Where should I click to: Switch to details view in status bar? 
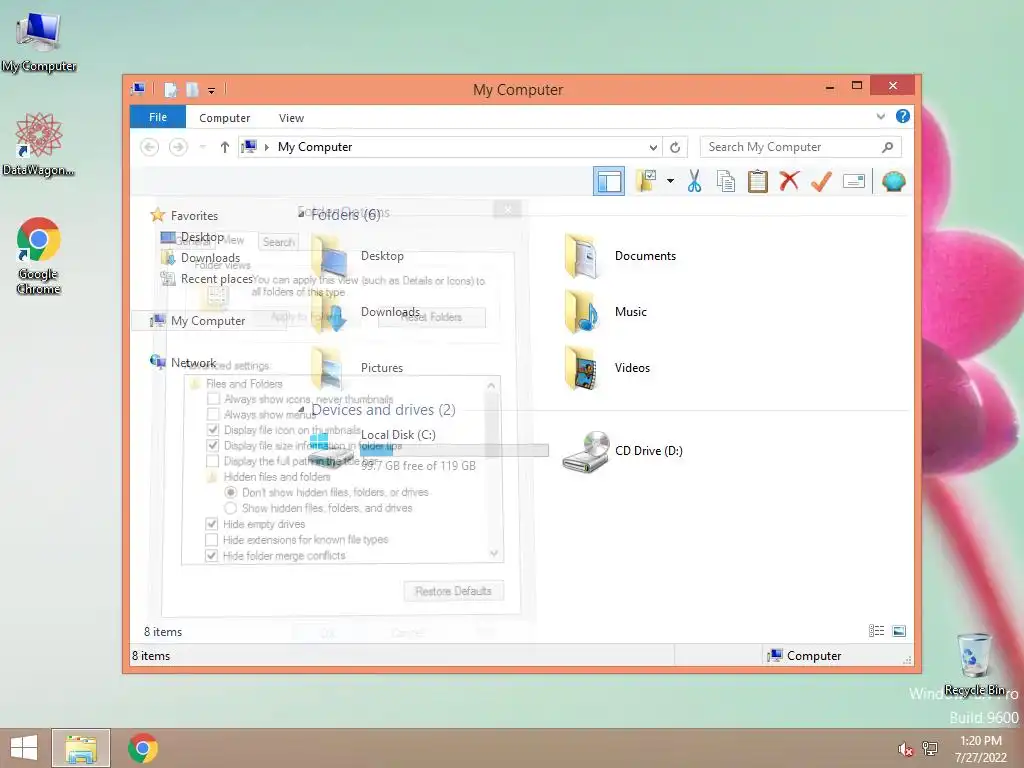pyautogui.click(x=876, y=631)
